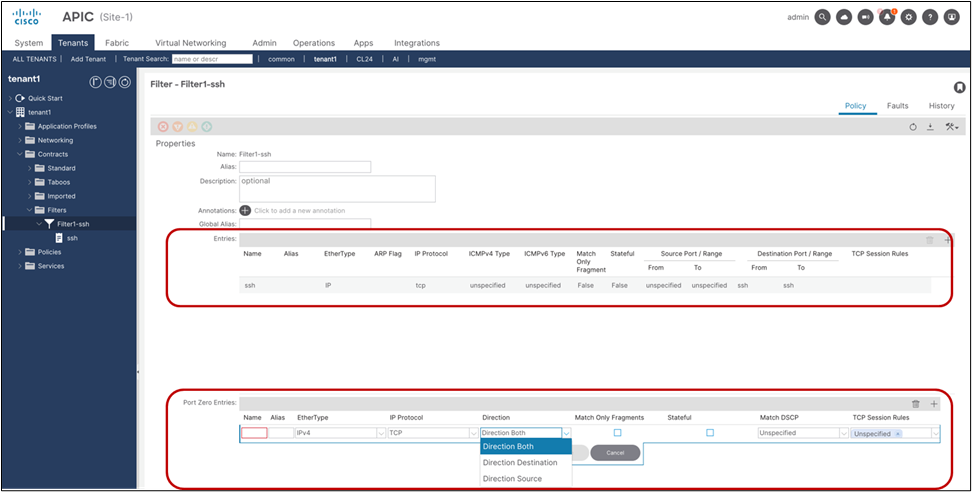Click first circular icon beside tenant1 heading

95,81
